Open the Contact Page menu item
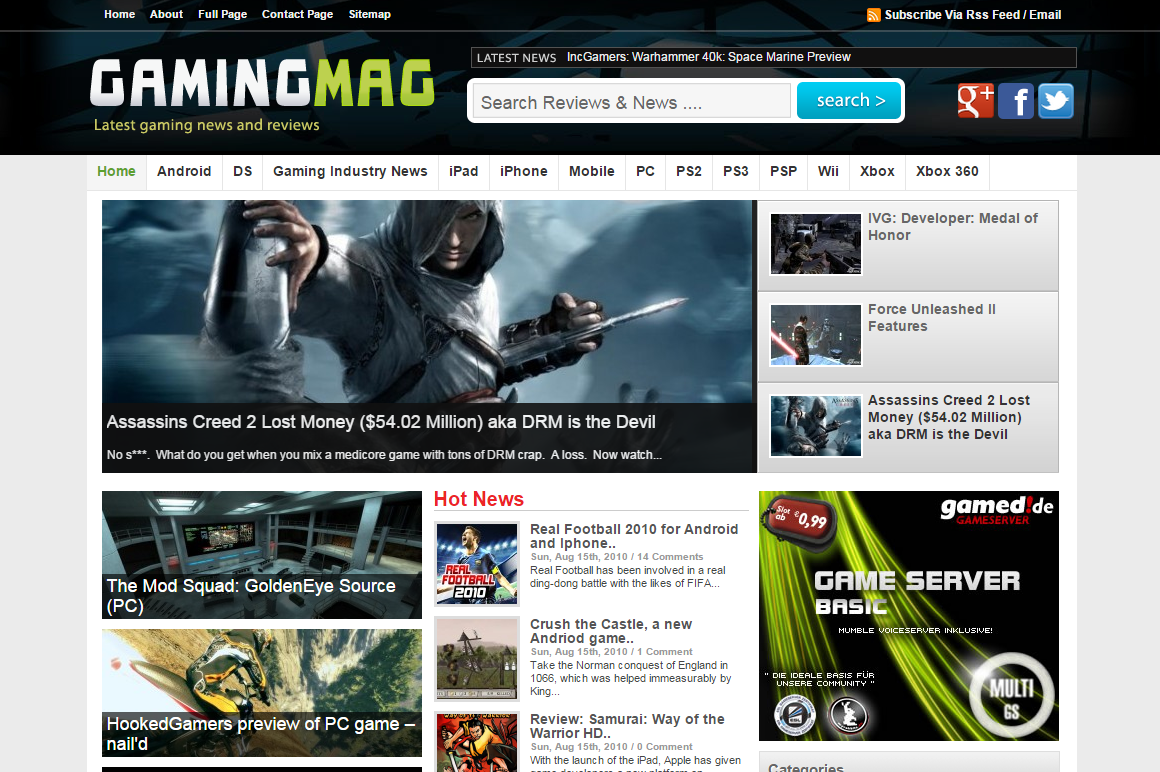The height and width of the screenshot is (772, 1160). (297, 14)
